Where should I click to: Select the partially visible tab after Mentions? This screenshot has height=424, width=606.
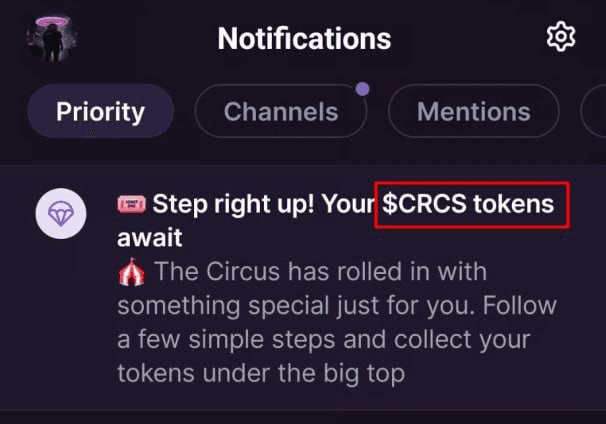coord(594,111)
